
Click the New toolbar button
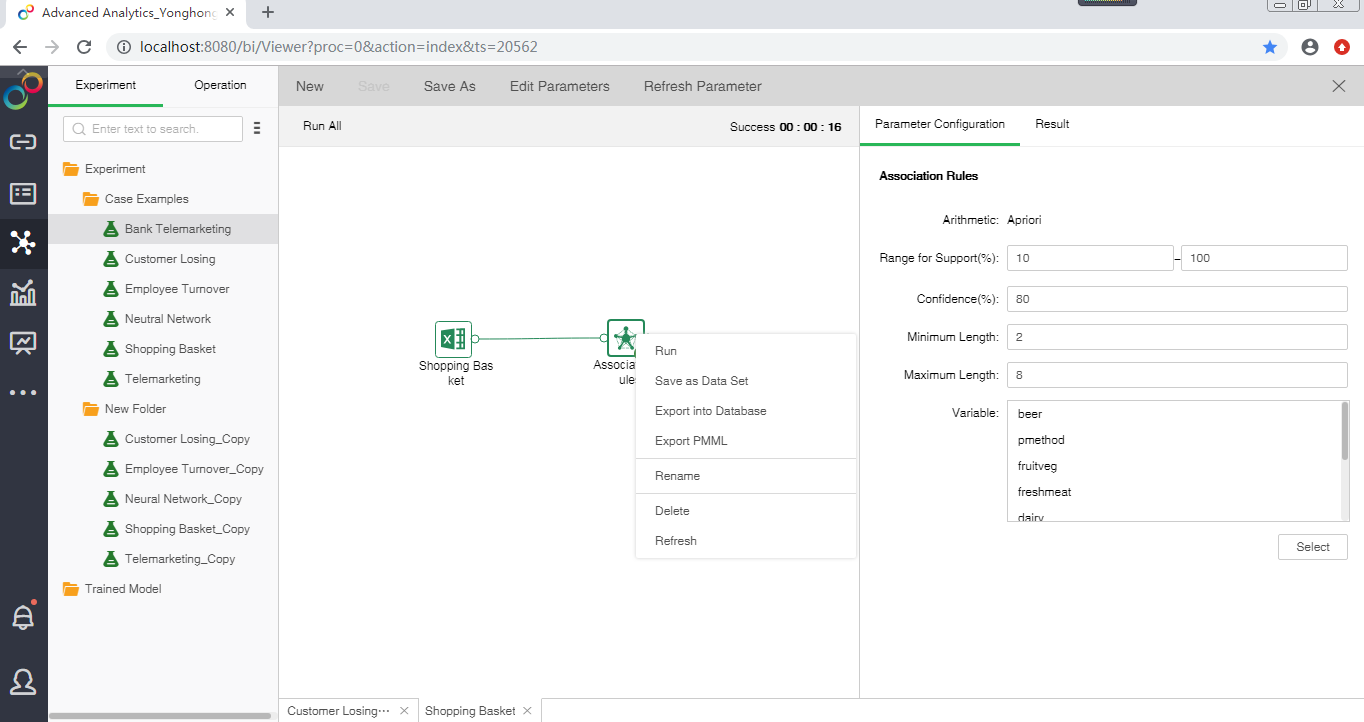[310, 86]
